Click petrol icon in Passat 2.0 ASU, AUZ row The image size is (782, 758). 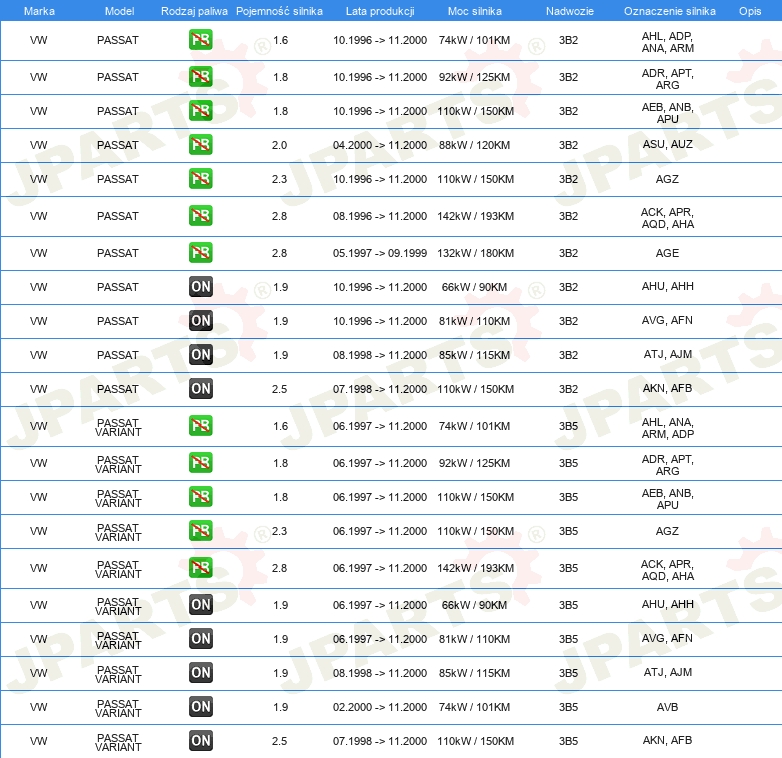pos(200,145)
